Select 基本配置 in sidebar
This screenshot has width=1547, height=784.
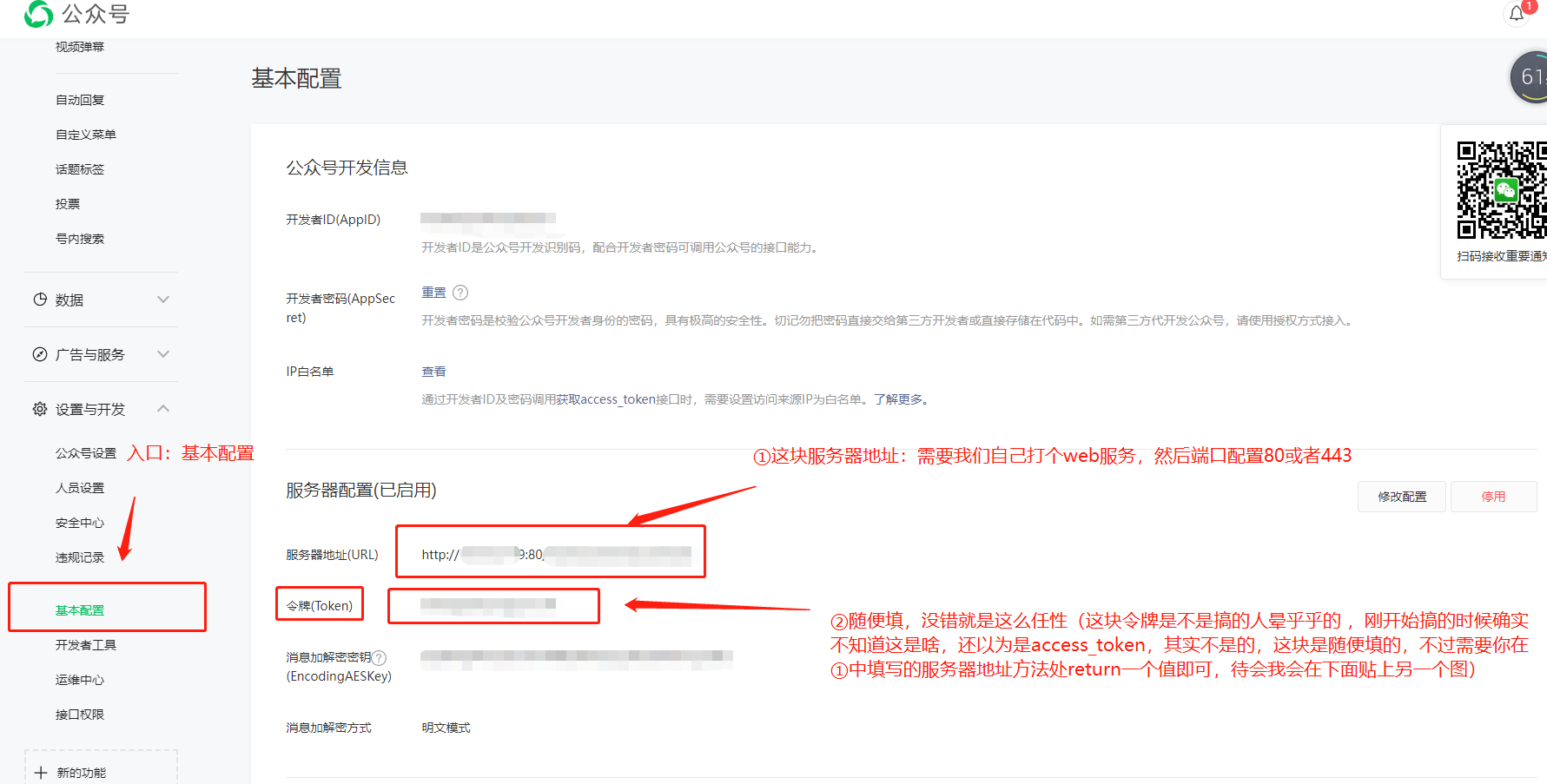(x=80, y=610)
